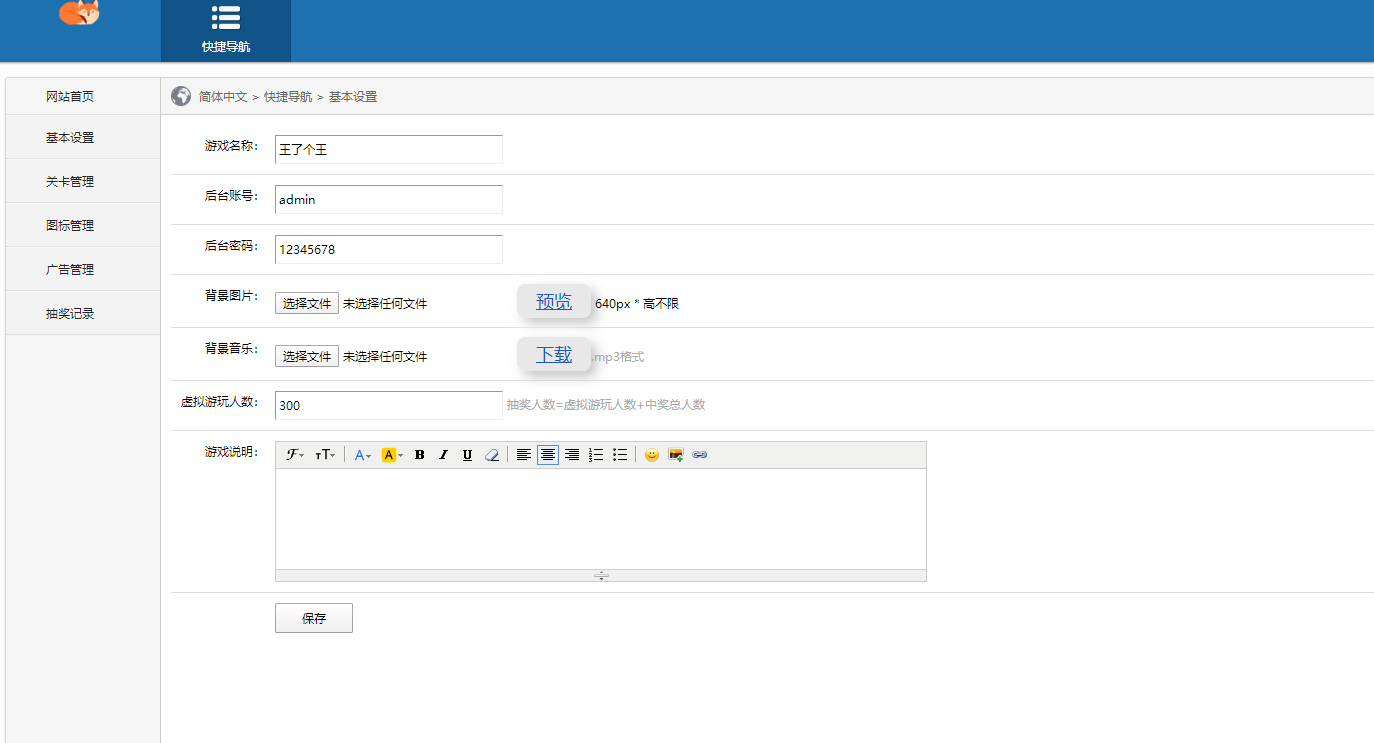The image size is (1374, 743).
Task: Click the eraser clear-formatting icon
Action: click(491, 455)
